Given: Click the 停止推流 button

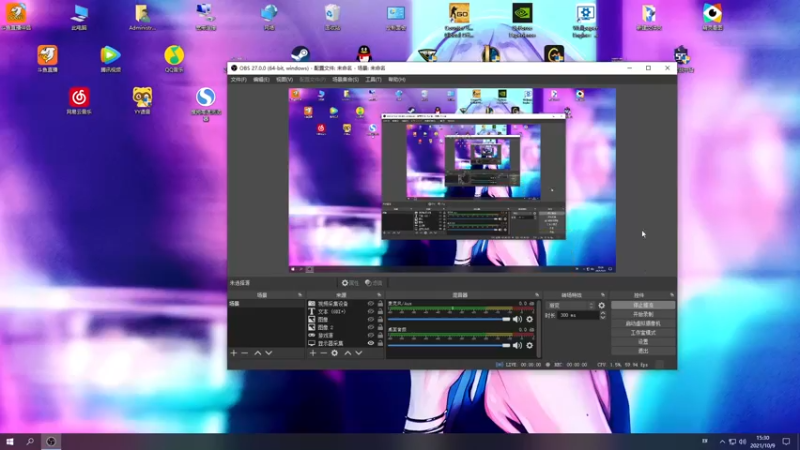Looking at the screenshot, I should point(643,305).
